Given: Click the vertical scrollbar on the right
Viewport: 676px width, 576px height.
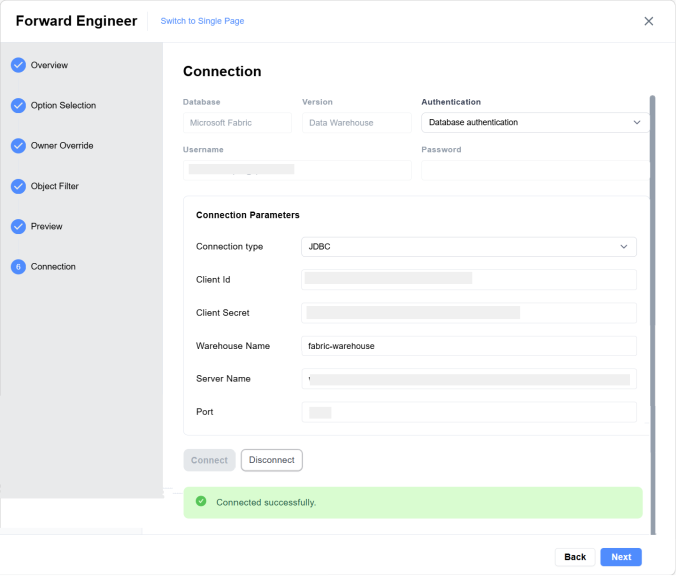Looking at the screenshot, I should (652, 315).
